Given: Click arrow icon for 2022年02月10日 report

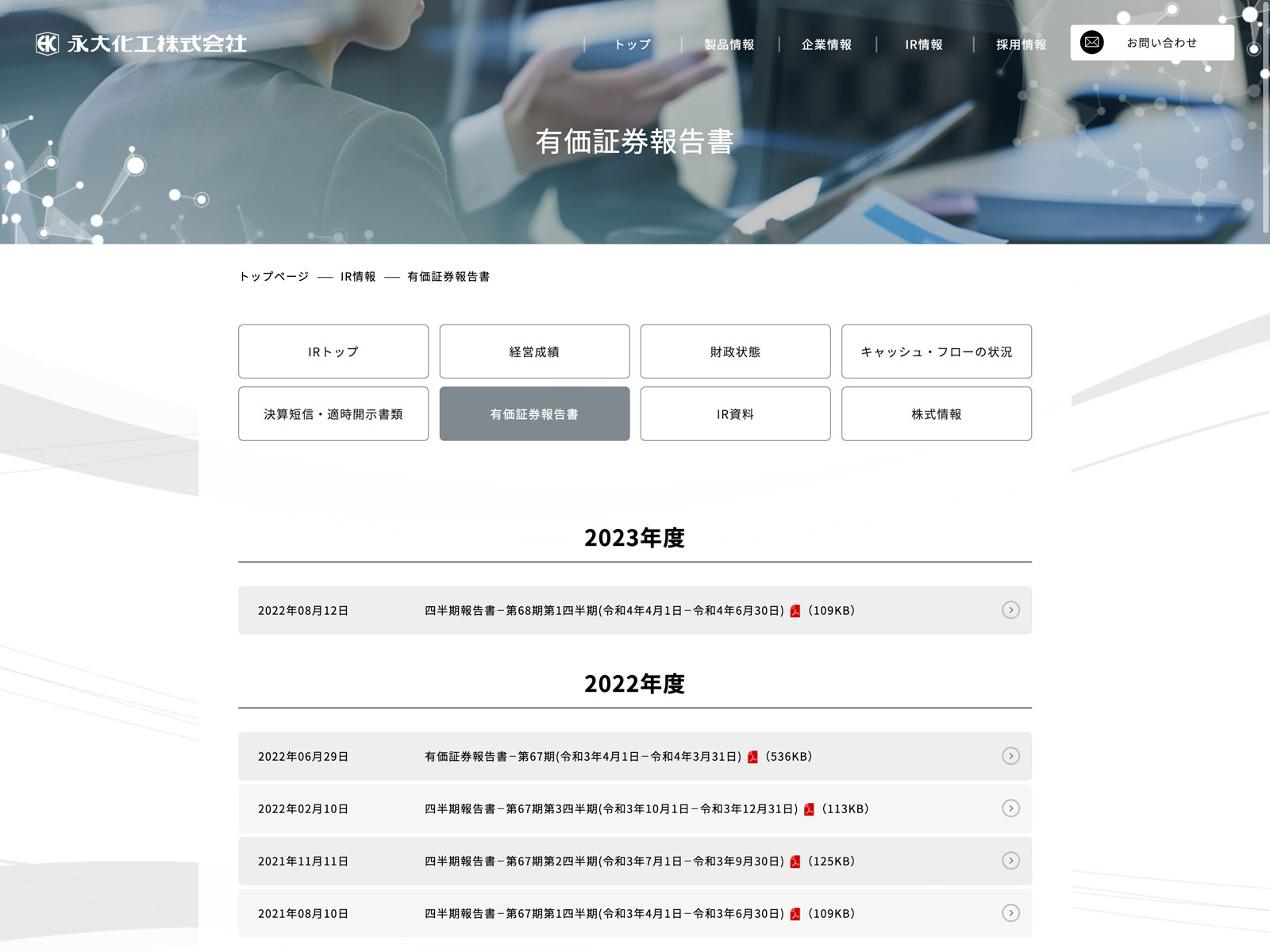Looking at the screenshot, I should [x=1010, y=808].
